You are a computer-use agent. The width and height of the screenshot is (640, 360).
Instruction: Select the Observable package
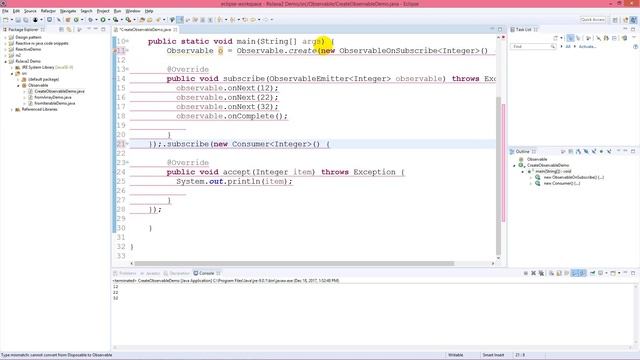point(38,85)
